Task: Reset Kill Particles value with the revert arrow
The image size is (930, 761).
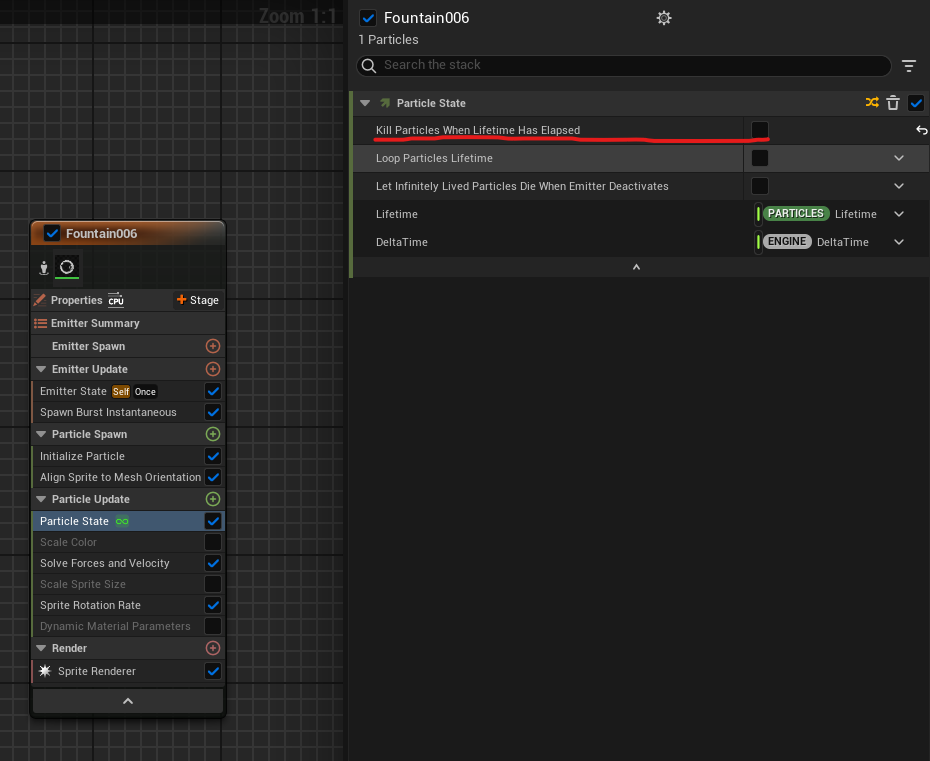Action: click(921, 131)
